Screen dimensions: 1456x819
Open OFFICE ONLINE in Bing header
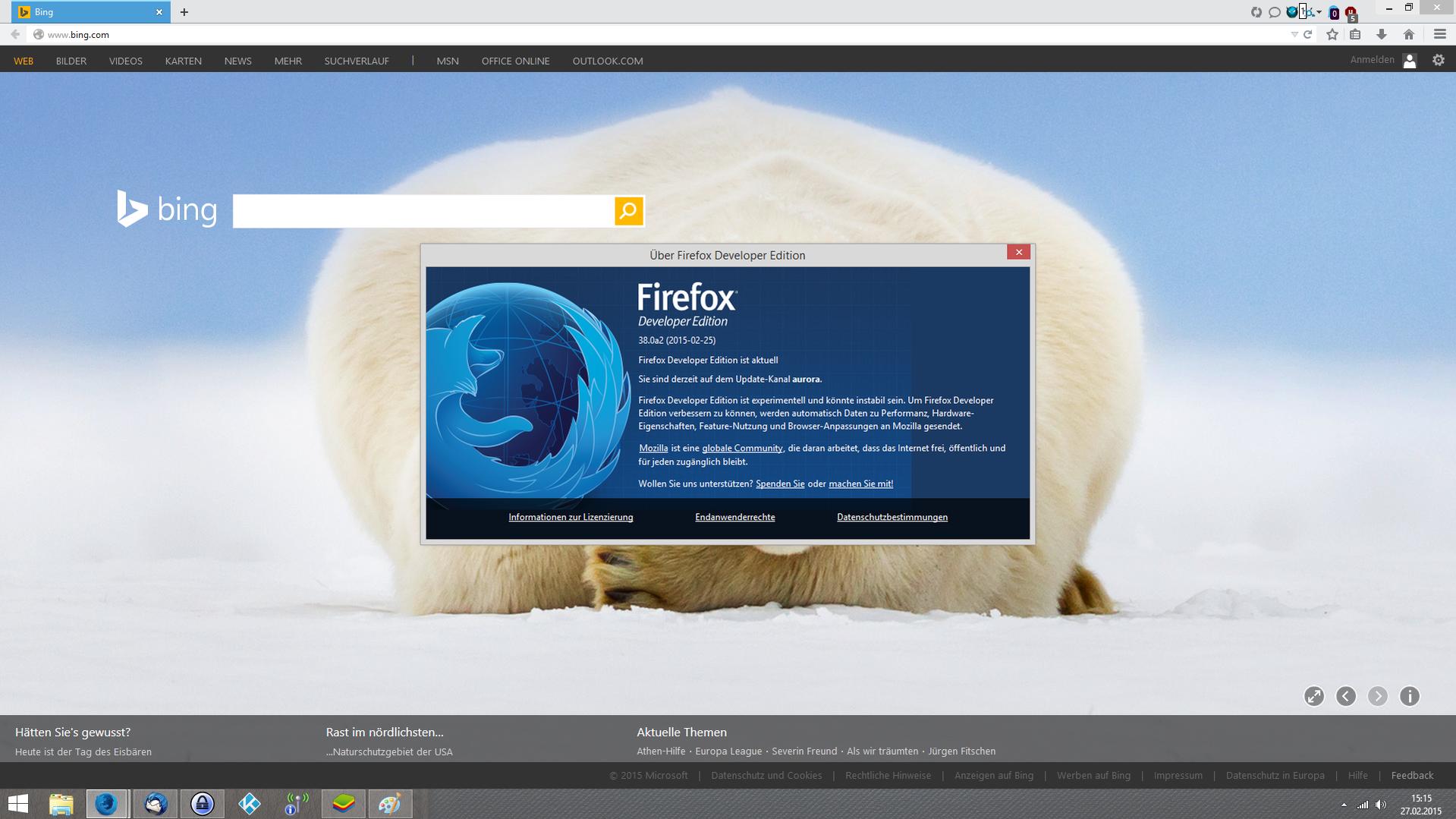(515, 61)
